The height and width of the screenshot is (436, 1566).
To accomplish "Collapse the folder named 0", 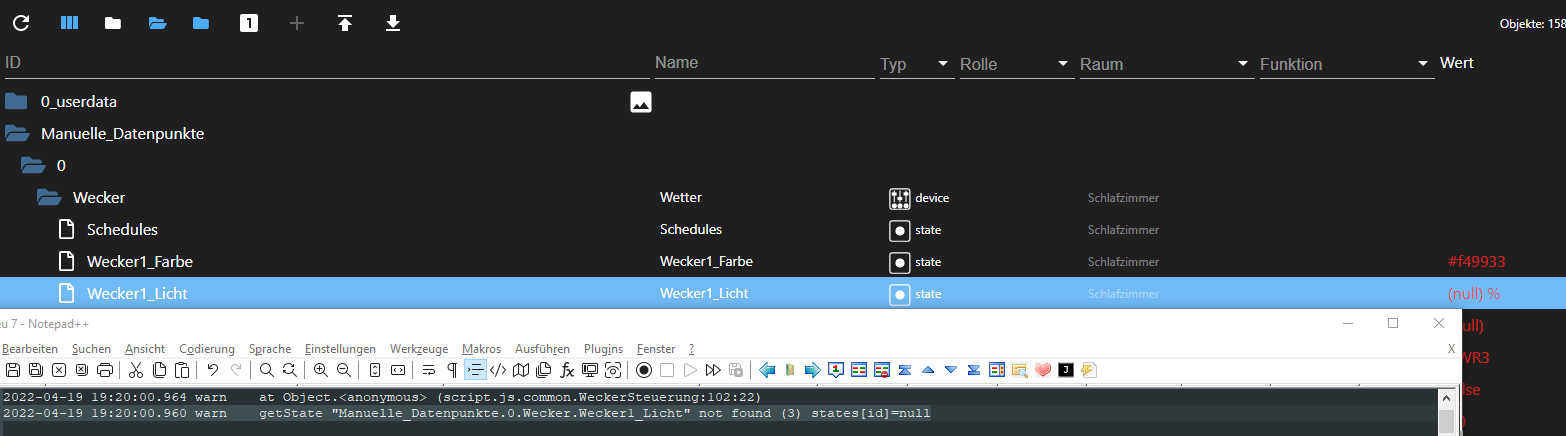I will pyautogui.click(x=33, y=165).
